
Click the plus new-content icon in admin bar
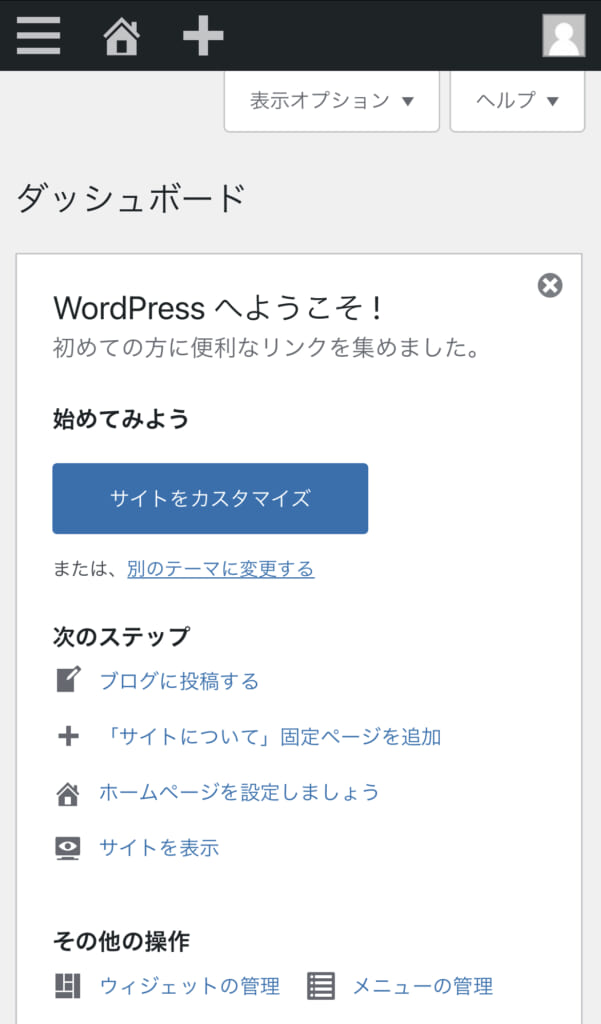(203, 37)
